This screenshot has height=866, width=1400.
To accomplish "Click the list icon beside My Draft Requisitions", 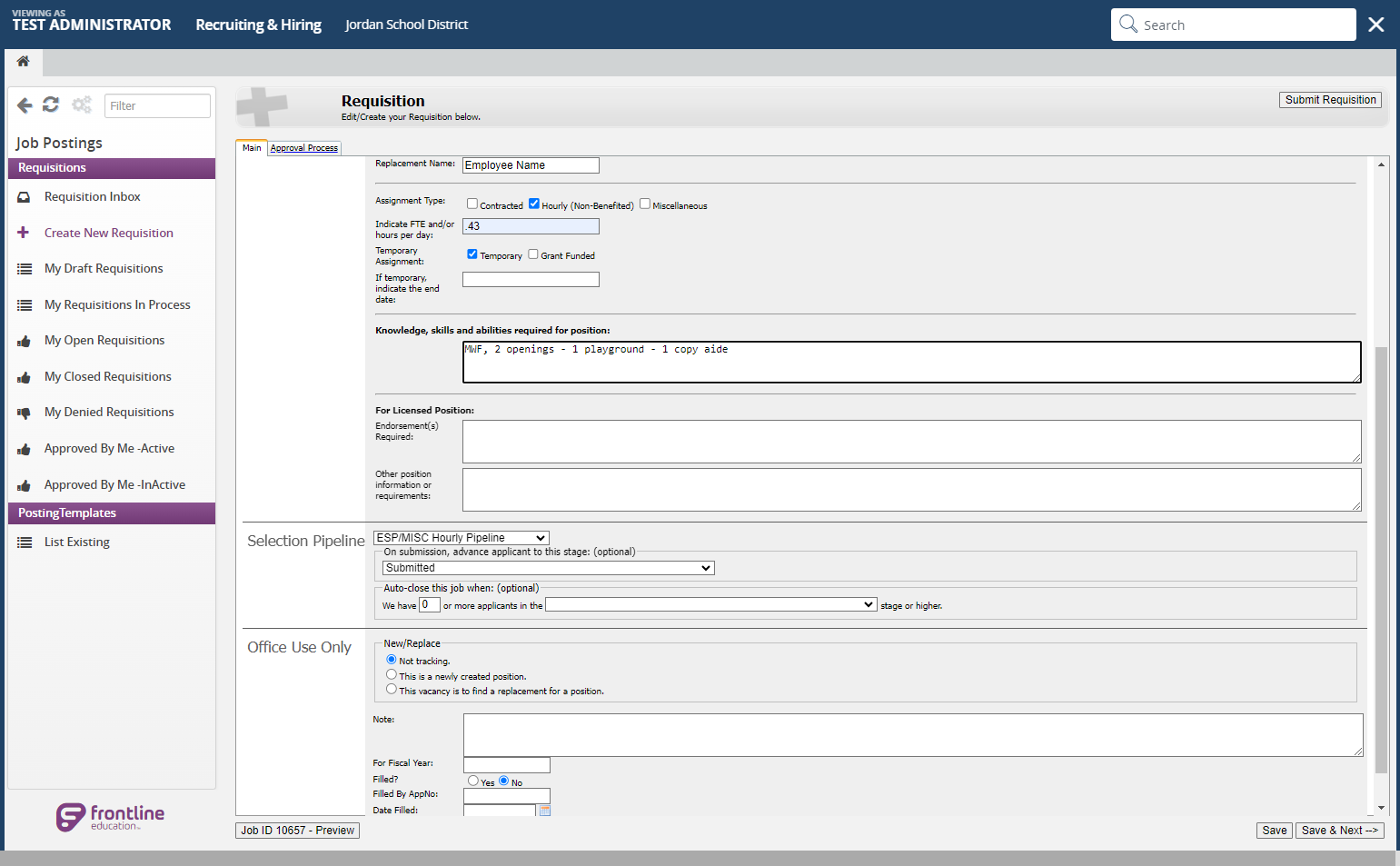I will pyautogui.click(x=25, y=269).
